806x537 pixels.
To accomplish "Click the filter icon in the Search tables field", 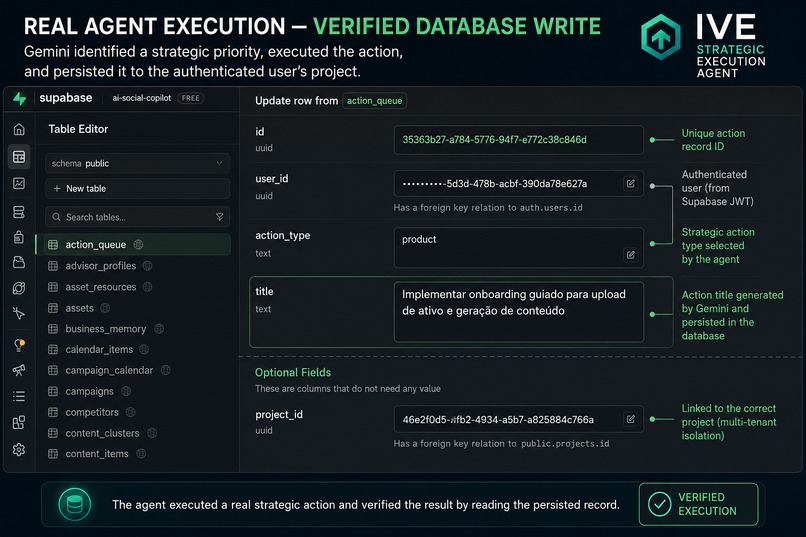I will [x=219, y=217].
